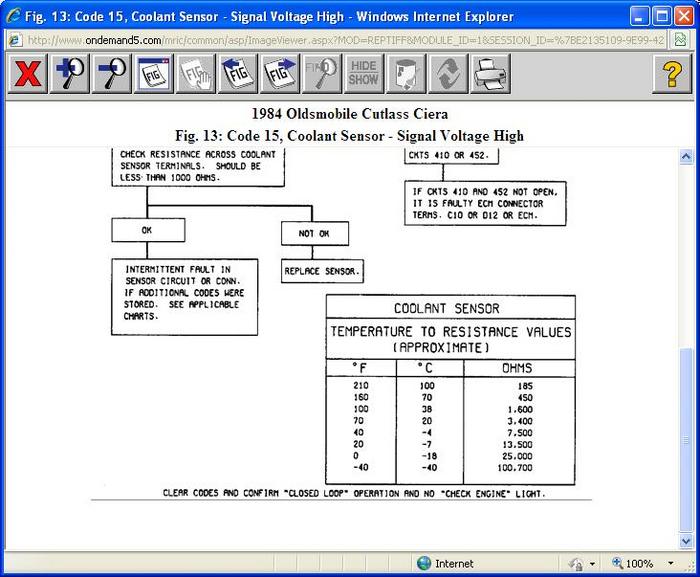This screenshot has height=577, width=700.
Task: Click the 1984 Oldsmobile Cutlass Ciera heading
Action: click(x=350, y=114)
